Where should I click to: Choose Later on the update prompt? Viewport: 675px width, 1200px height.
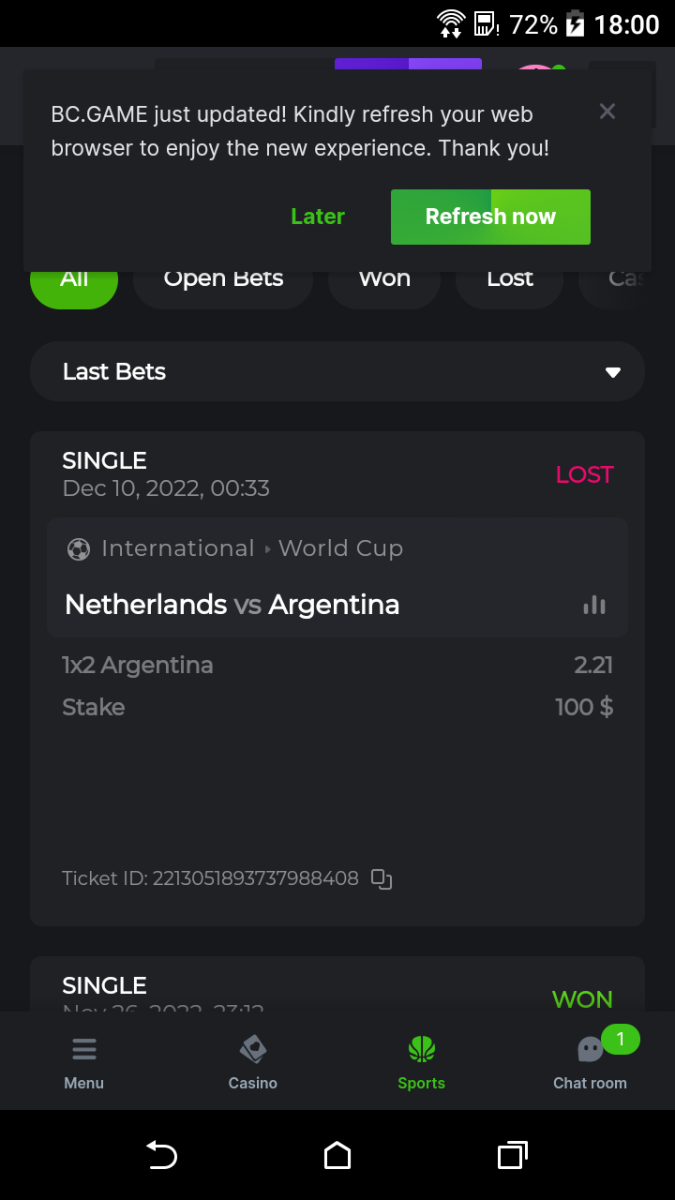[318, 217]
